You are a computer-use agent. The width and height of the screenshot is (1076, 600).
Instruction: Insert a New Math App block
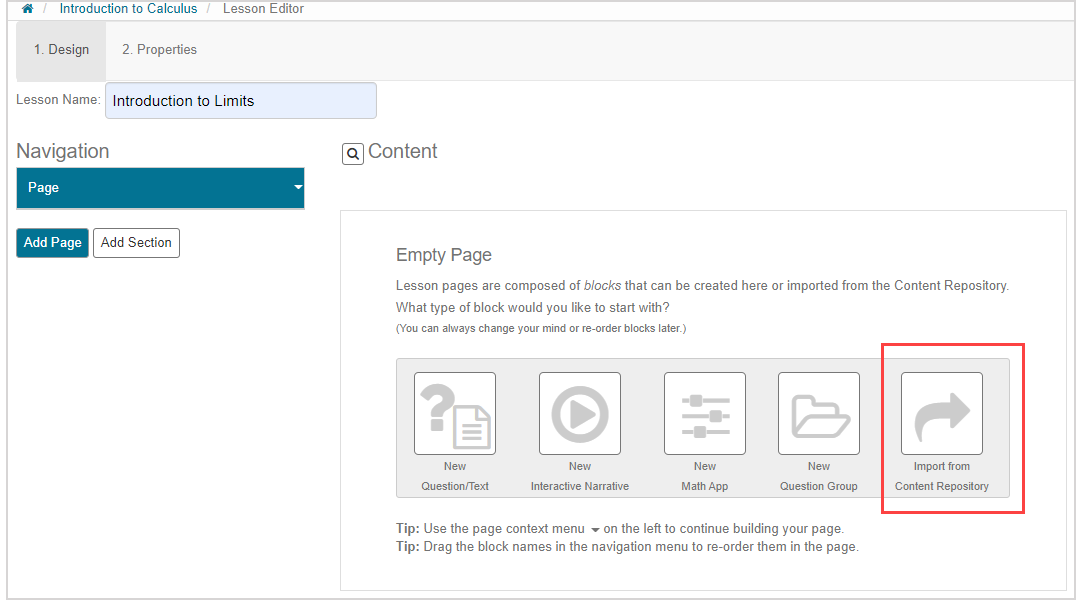tap(705, 414)
